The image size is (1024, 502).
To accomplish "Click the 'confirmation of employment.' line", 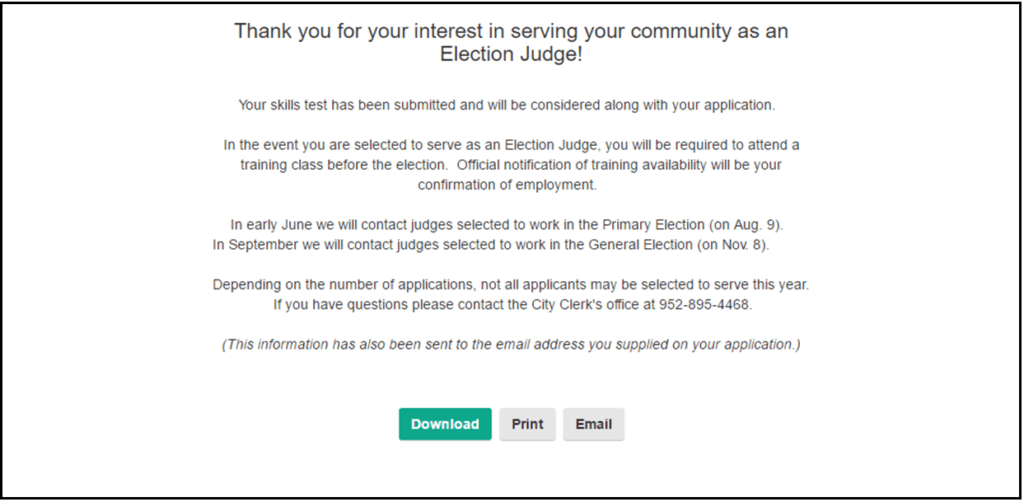I will pyautogui.click(x=507, y=185).
